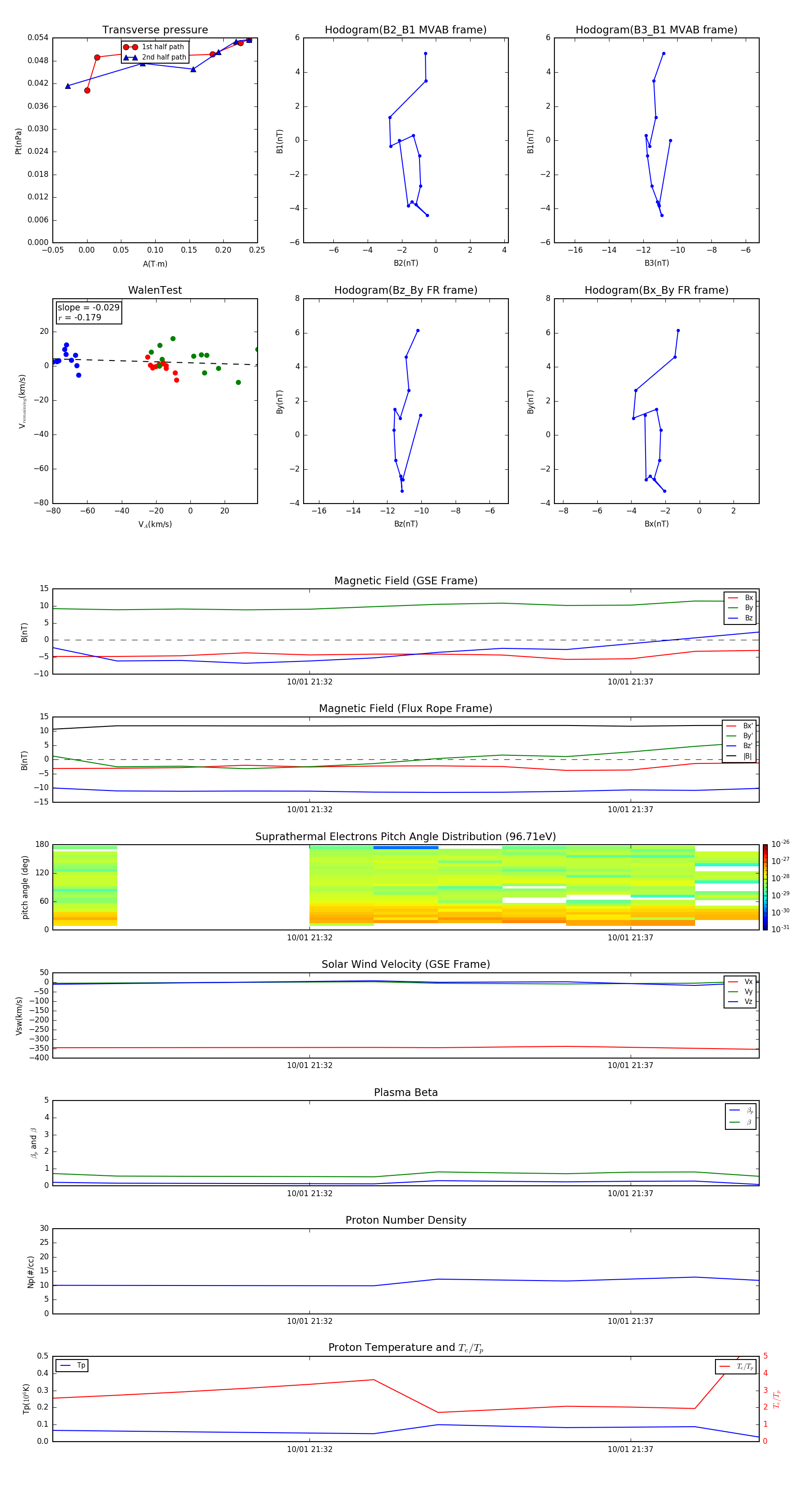Click the 'Proton Temperature and Te/Tp' title

(406, 1347)
